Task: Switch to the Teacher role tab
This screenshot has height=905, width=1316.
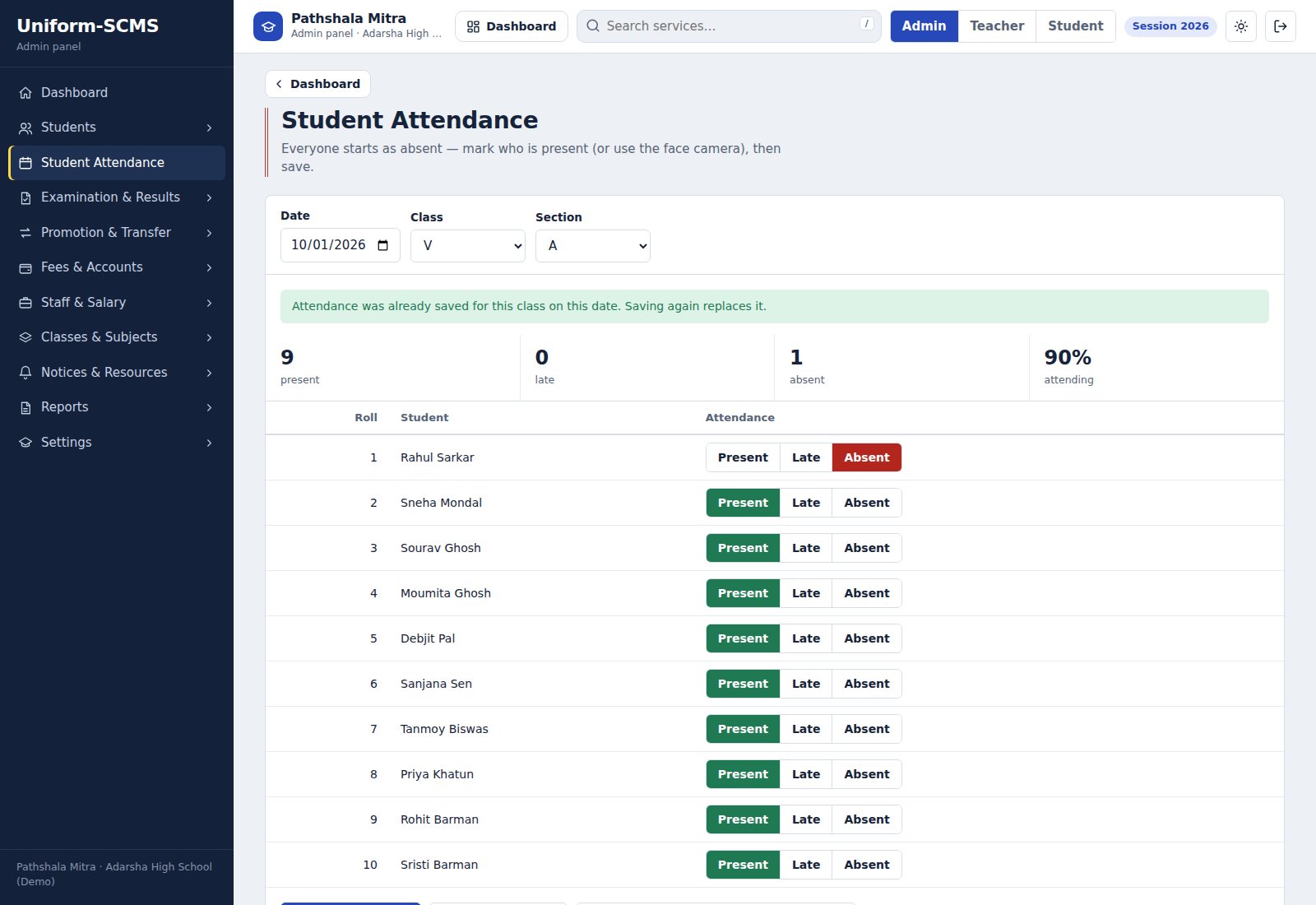Action: click(x=997, y=26)
